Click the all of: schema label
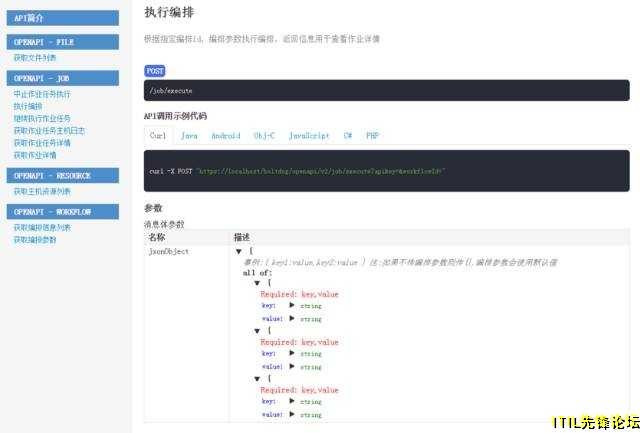The image size is (640, 433). 257,273
